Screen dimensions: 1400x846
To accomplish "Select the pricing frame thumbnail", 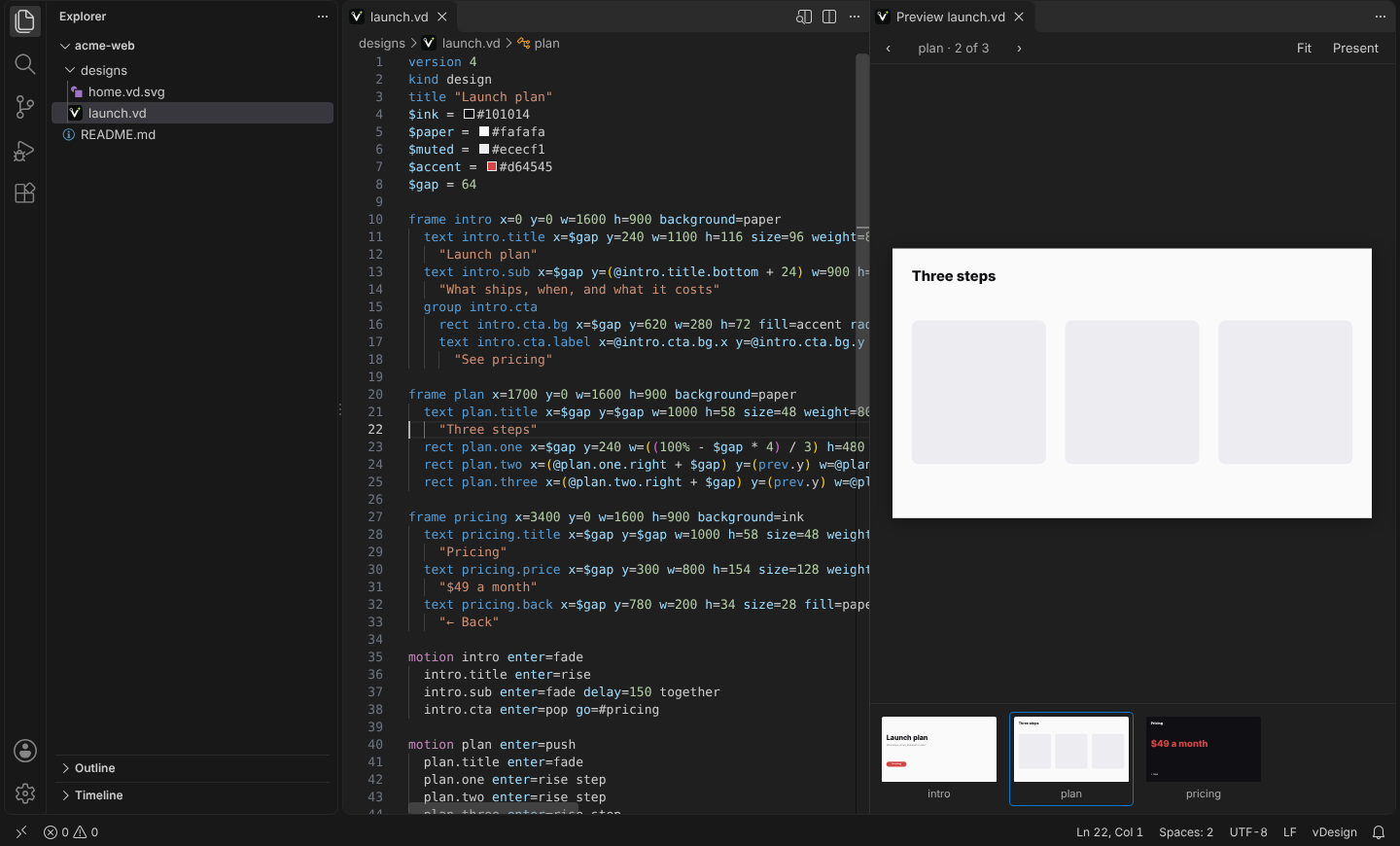I will click(1204, 758).
